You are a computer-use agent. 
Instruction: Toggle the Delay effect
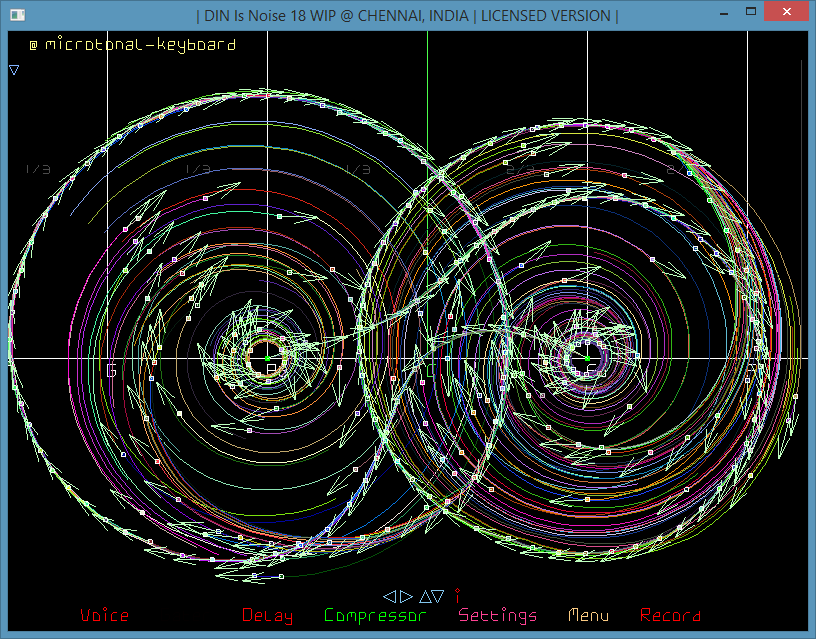(x=267, y=616)
